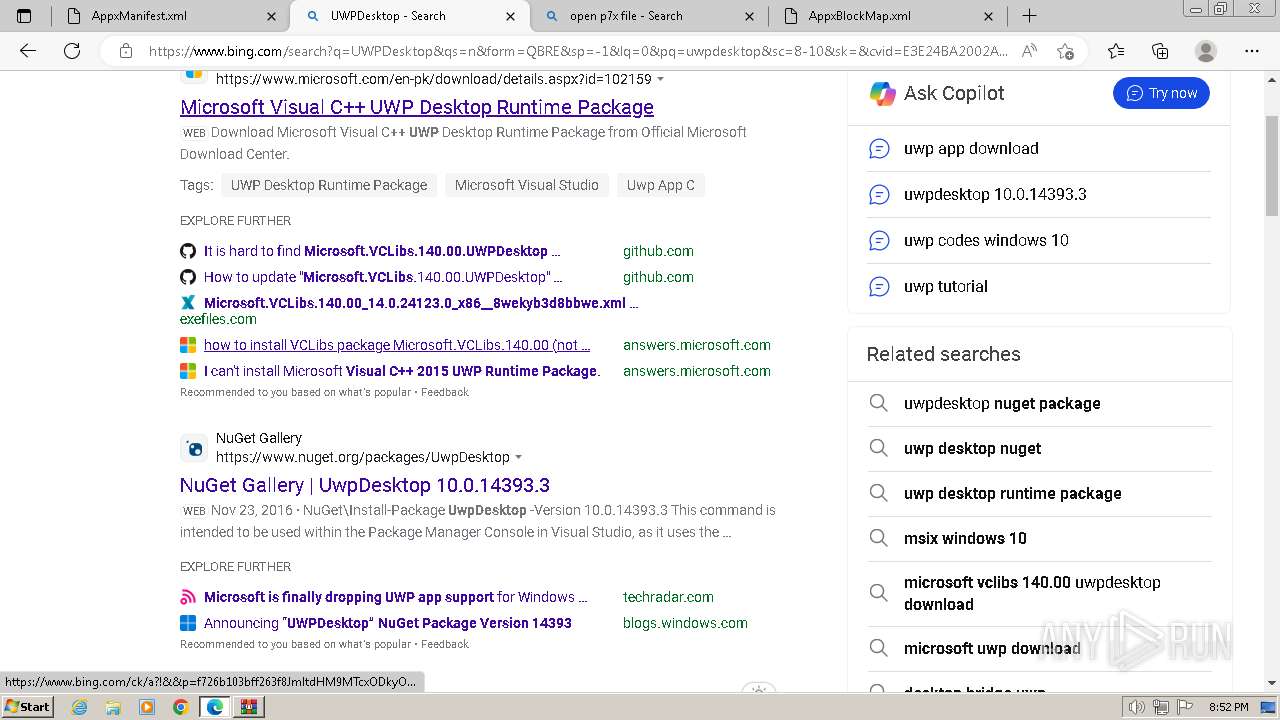The image size is (1280, 720).
Task: Open 'It is hard to find Microsoft.VCLibs' link
Action: (x=382, y=251)
